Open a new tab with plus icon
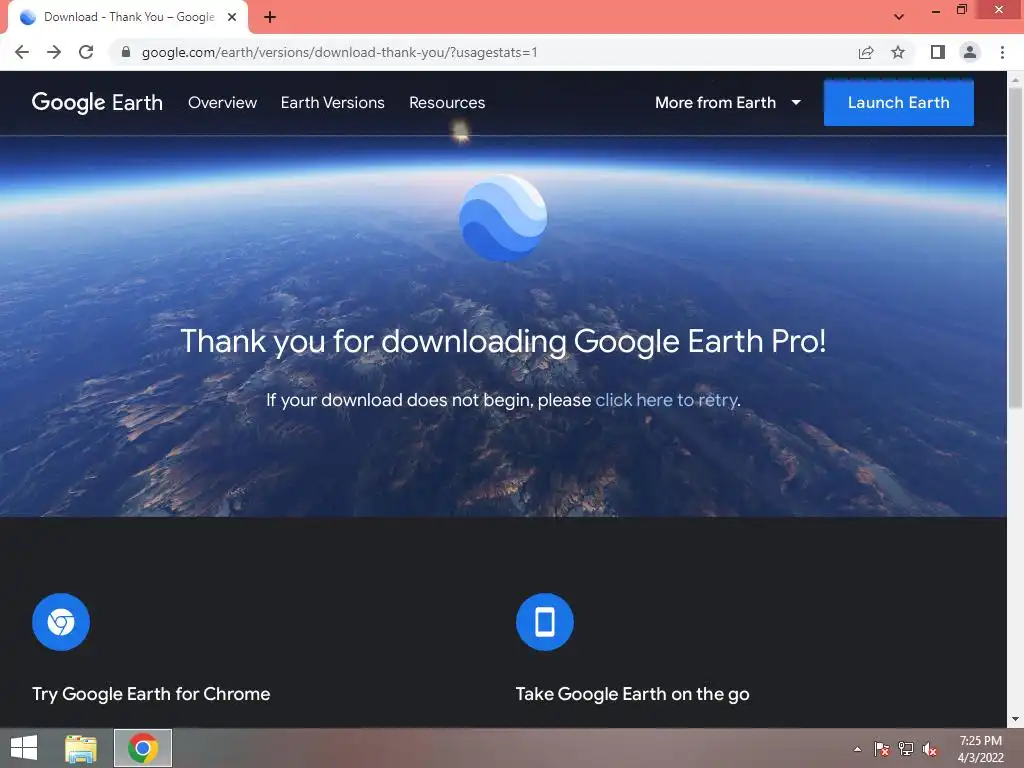 pyautogui.click(x=270, y=17)
